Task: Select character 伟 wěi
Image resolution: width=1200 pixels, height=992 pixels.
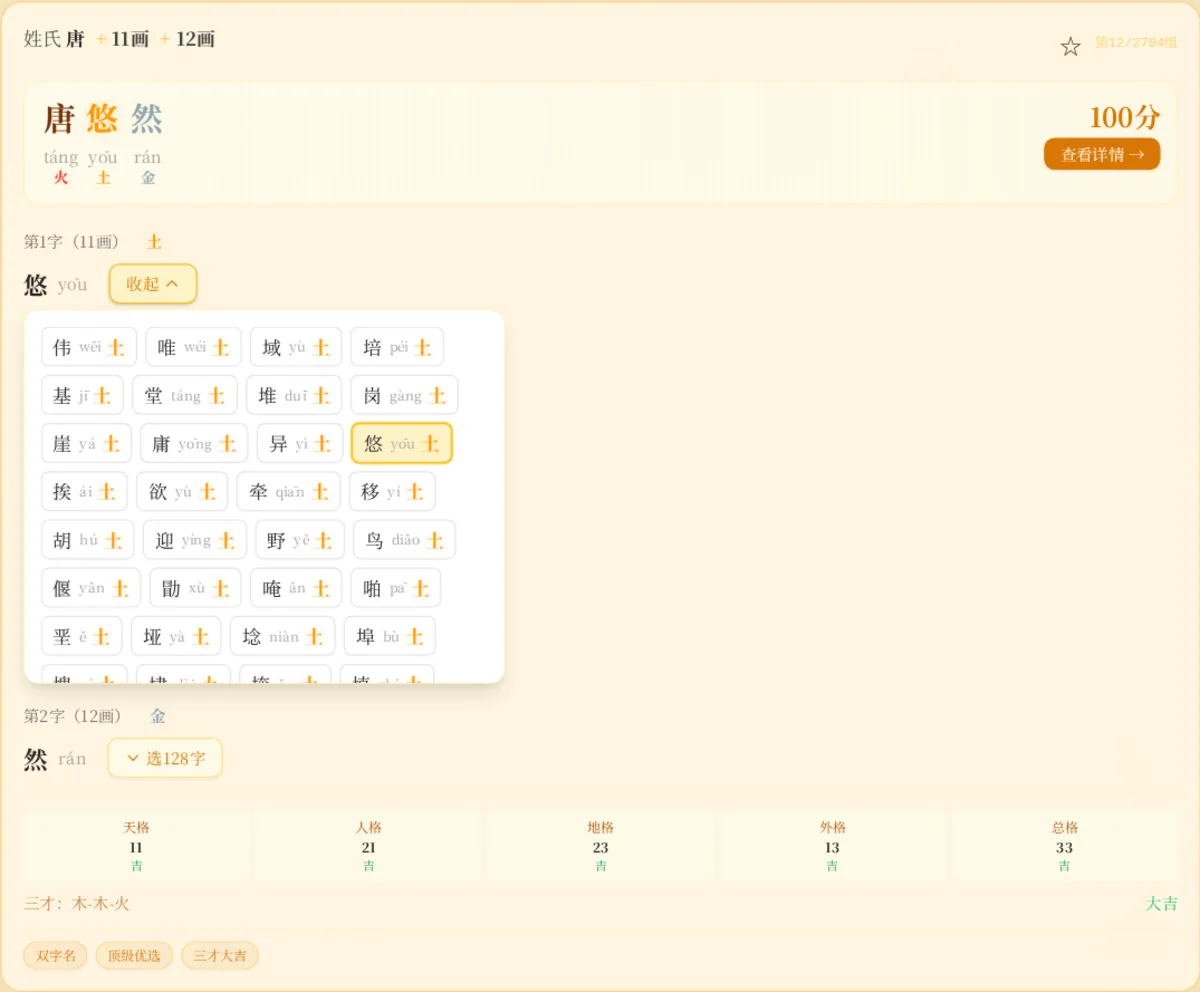Action: point(89,347)
